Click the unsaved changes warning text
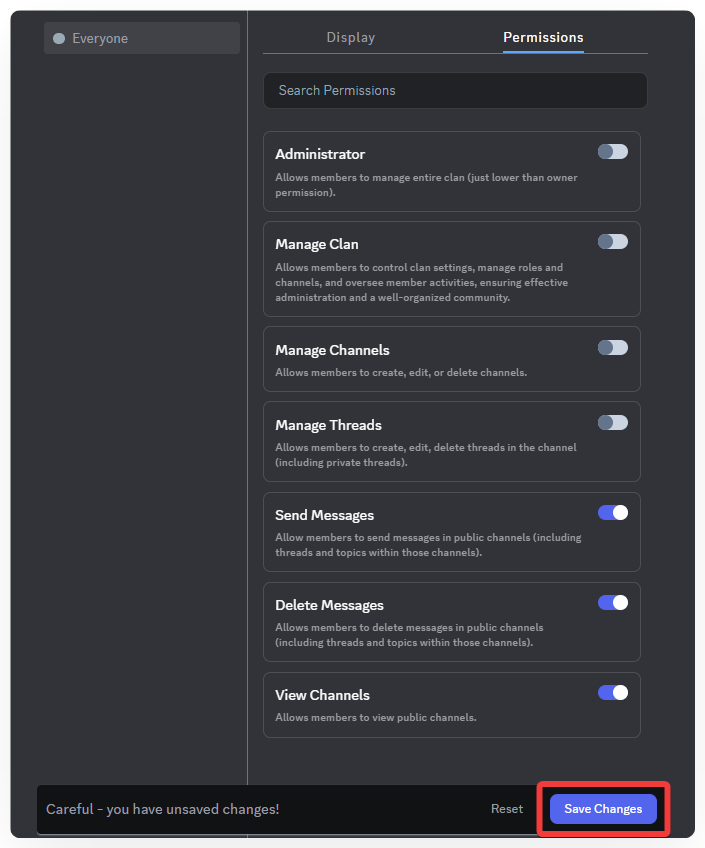The image size is (705, 848). click(163, 809)
